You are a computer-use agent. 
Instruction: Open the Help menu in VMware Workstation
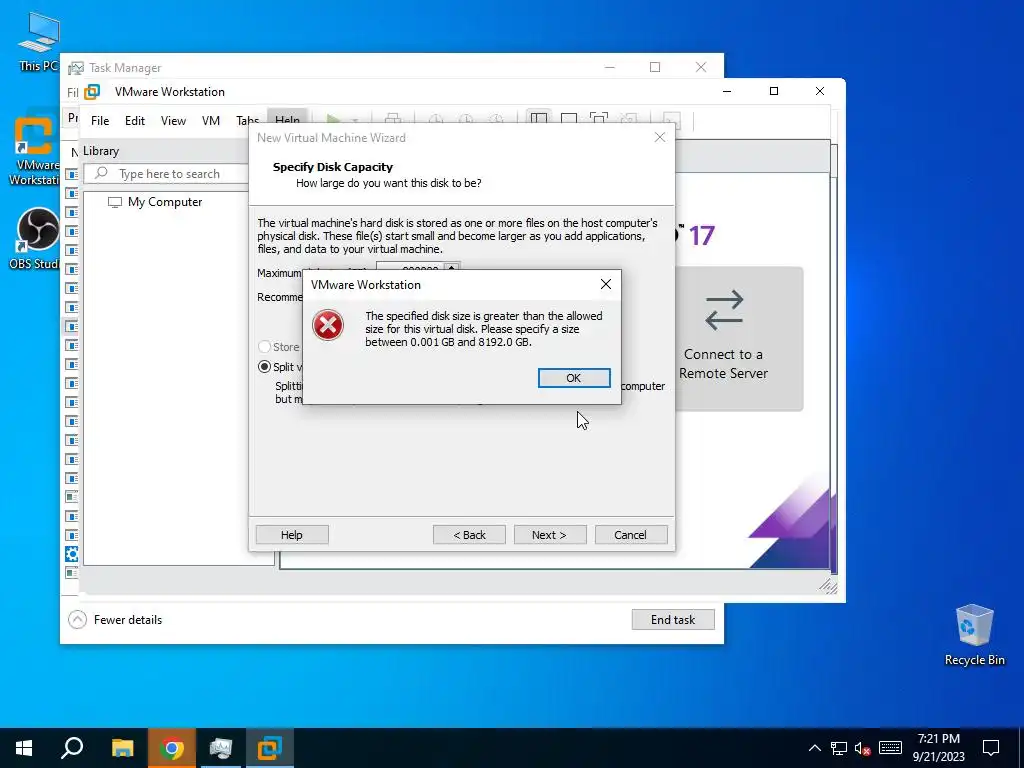(287, 120)
